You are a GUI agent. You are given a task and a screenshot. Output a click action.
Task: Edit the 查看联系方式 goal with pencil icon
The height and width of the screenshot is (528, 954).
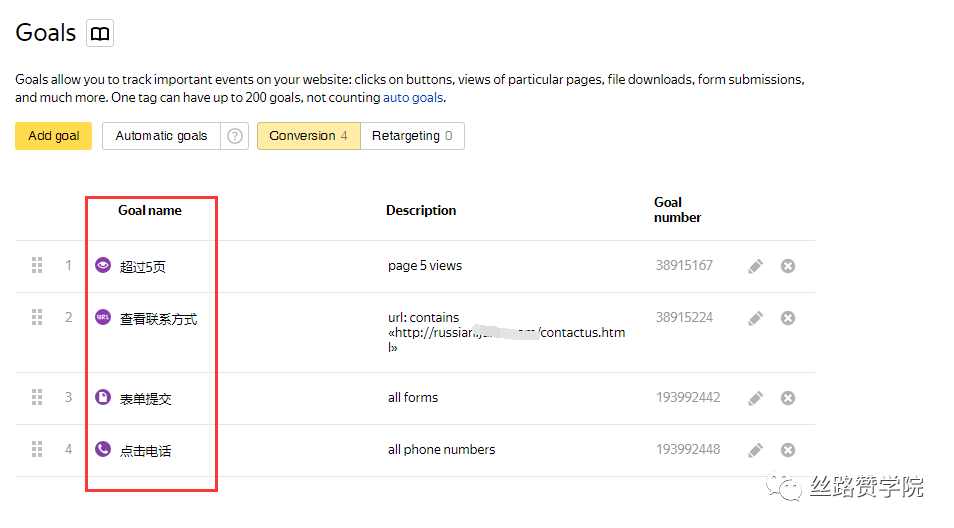(756, 318)
